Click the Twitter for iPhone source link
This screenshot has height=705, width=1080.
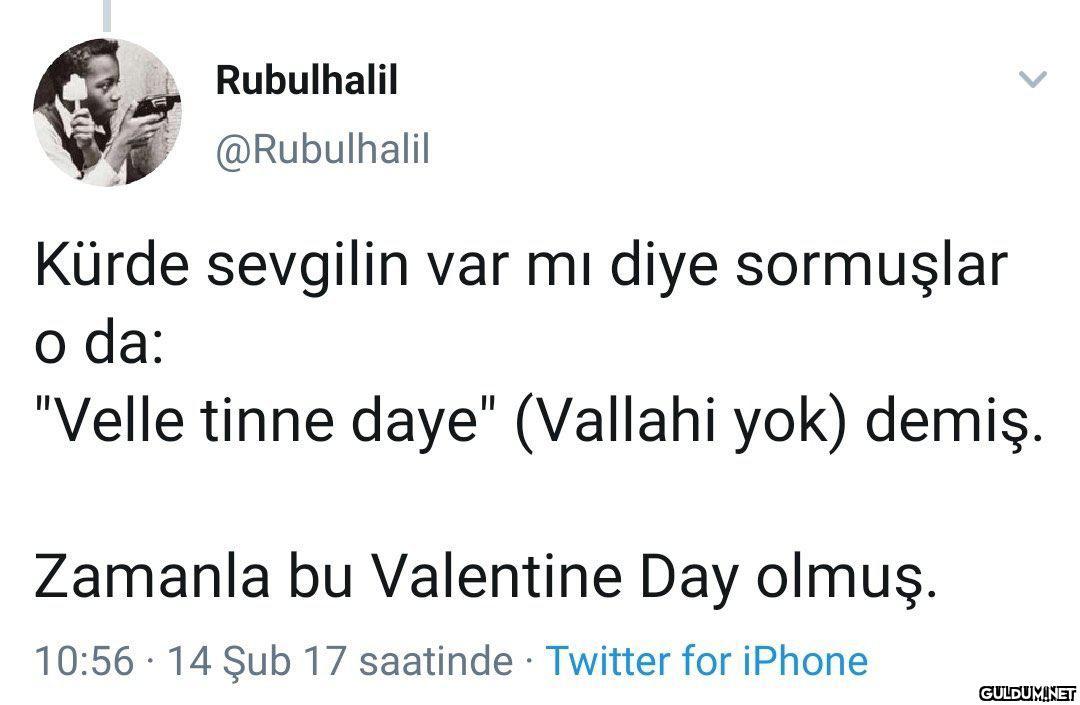tap(705, 661)
